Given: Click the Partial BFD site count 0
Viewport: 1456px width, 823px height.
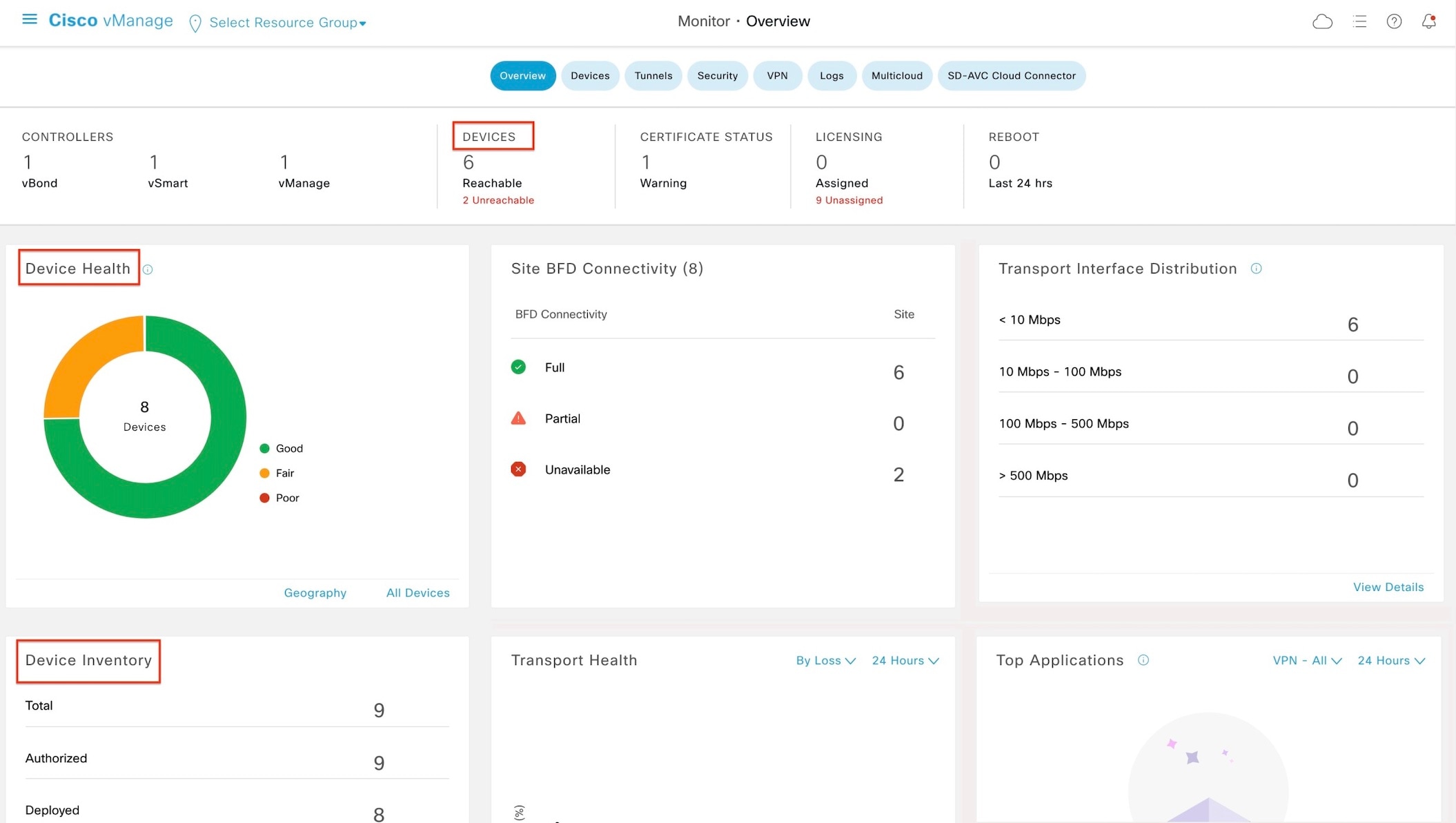Looking at the screenshot, I should tap(898, 424).
